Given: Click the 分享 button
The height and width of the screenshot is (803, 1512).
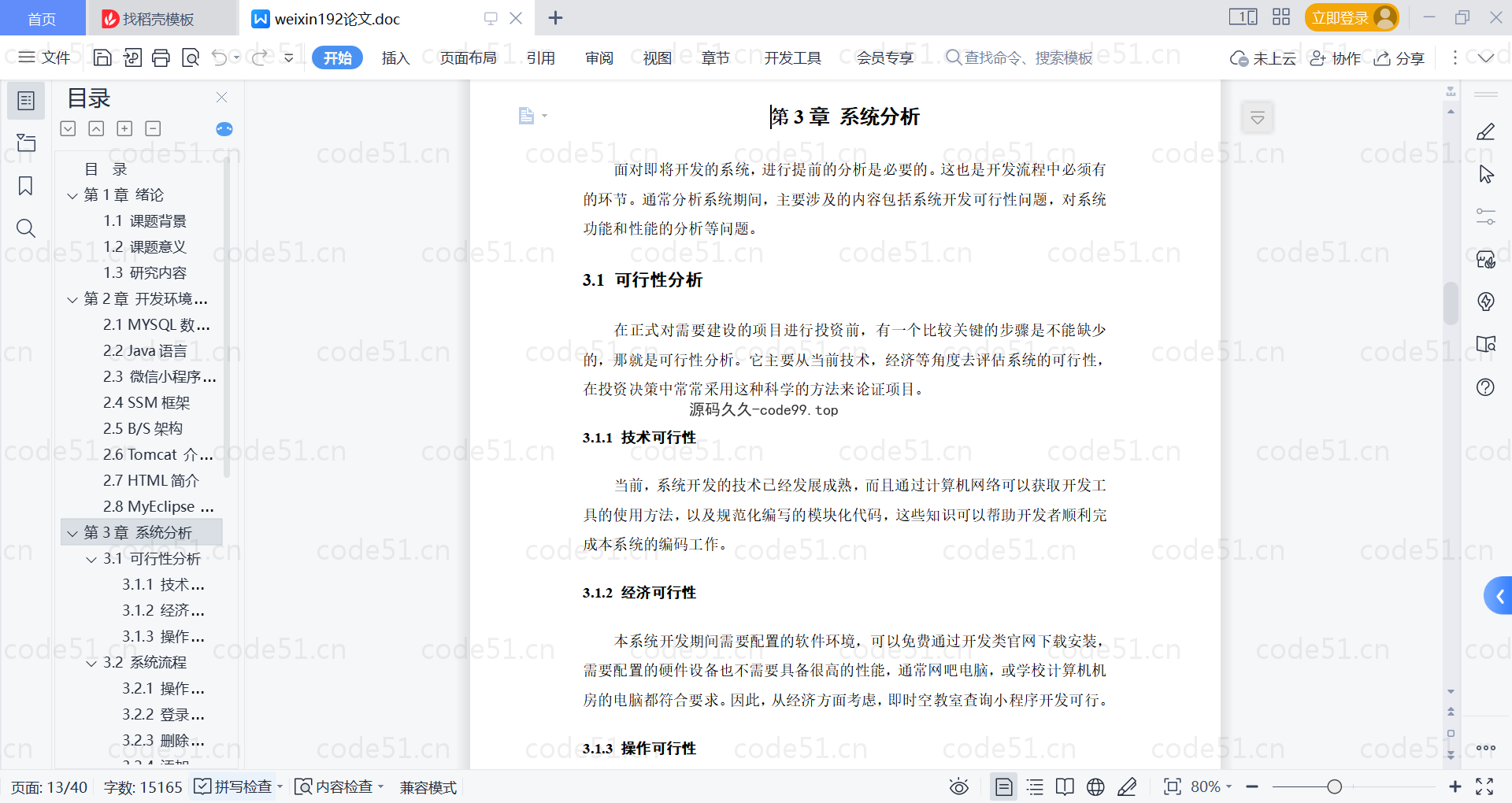Looking at the screenshot, I should [x=1399, y=58].
